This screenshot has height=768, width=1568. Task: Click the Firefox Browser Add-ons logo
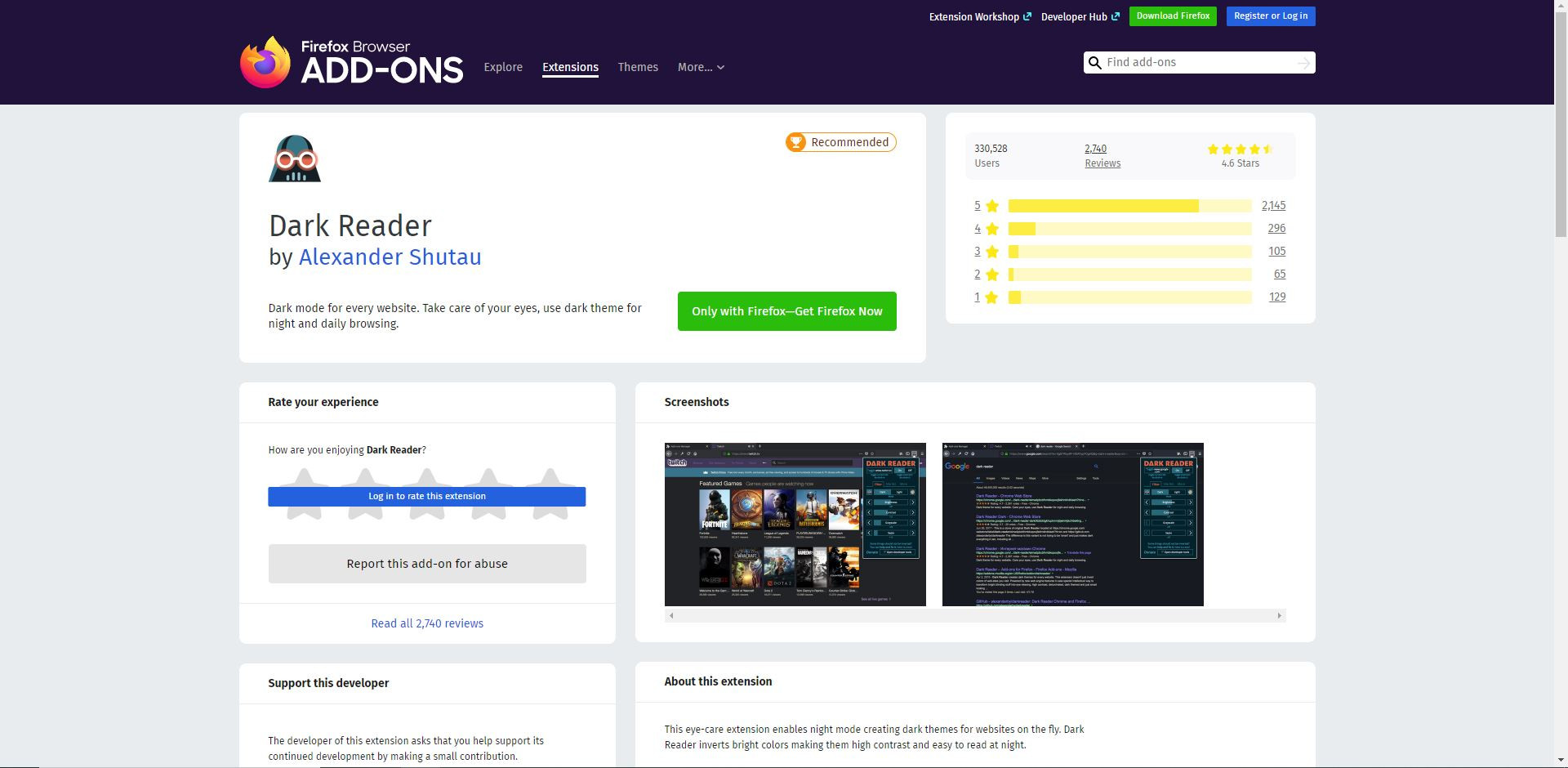point(351,62)
